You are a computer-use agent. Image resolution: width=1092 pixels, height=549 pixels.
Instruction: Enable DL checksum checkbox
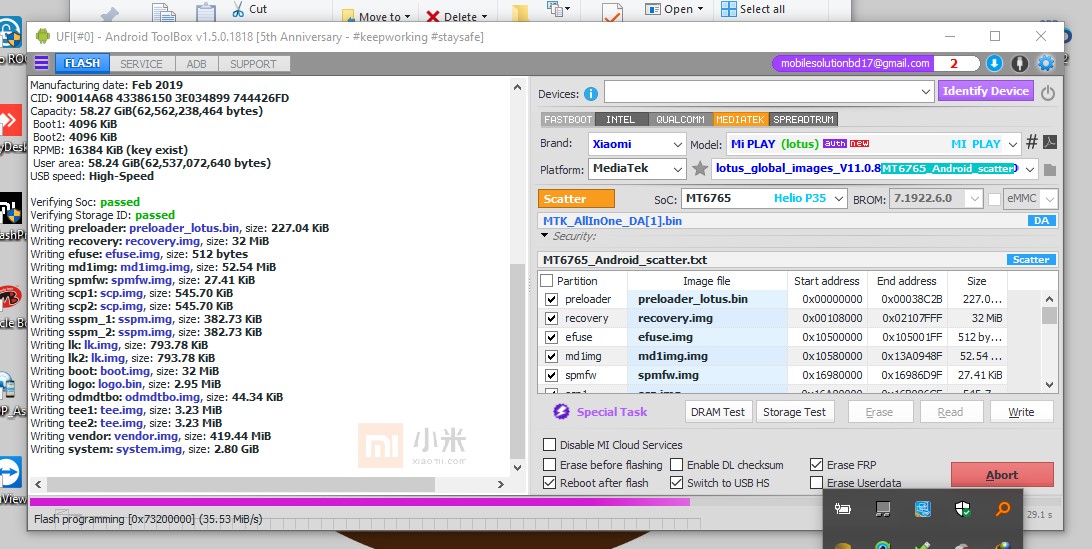[x=676, y=465]
